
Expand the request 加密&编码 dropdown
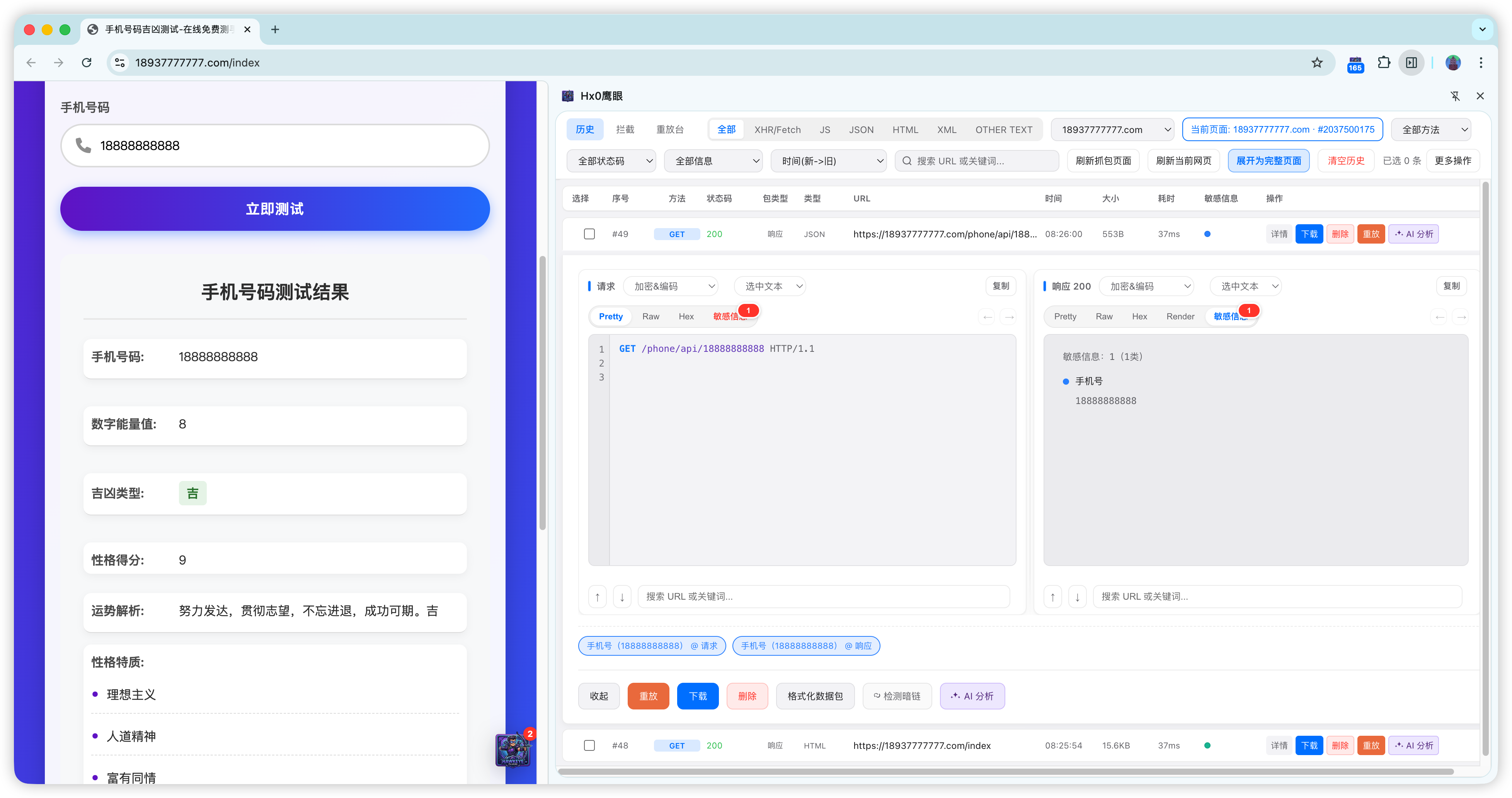point(671,286)
